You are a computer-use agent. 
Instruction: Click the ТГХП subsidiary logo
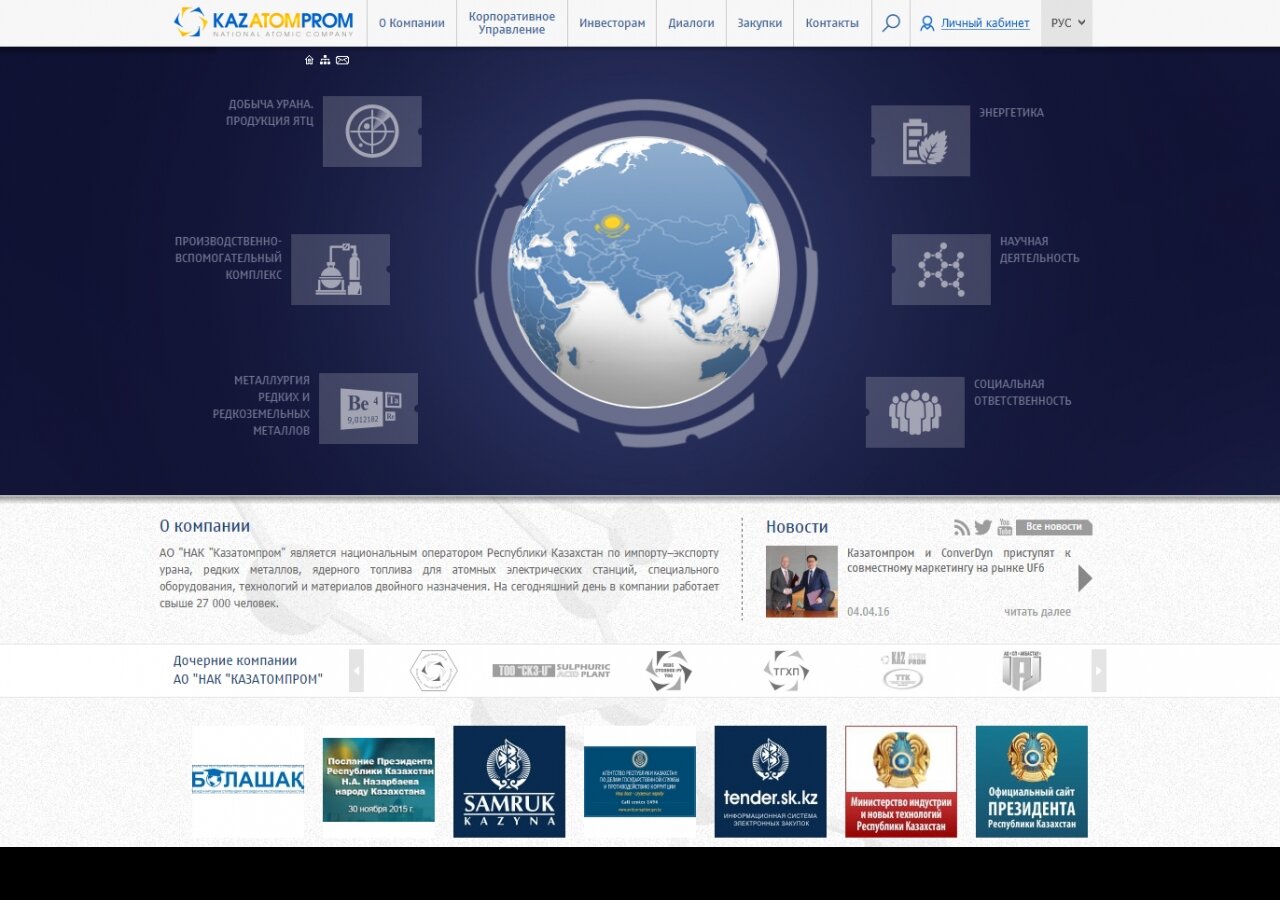coord(785,670)
